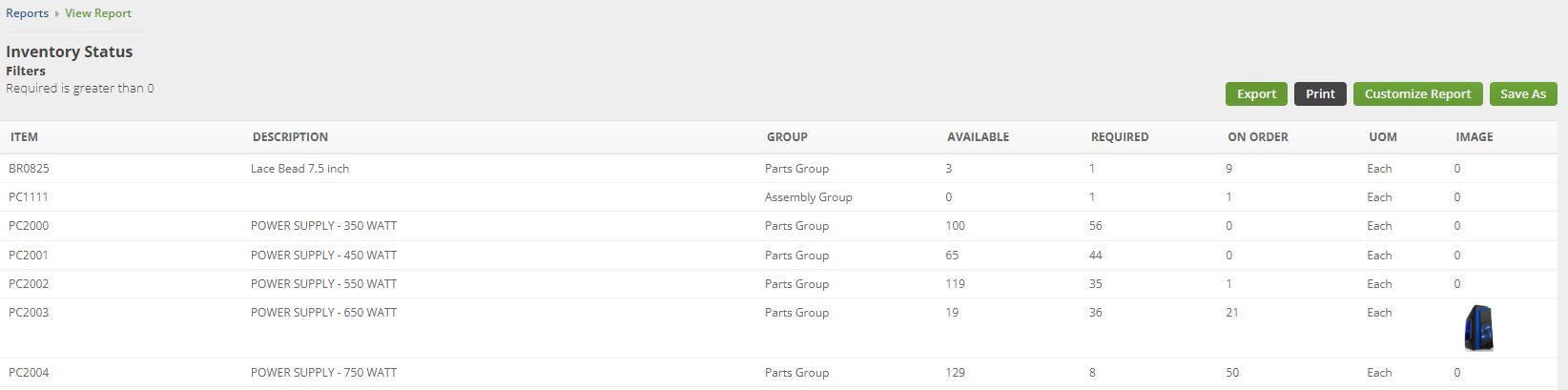Image resolution: width=1568 pixels, height=390 pixels.
Task: Select item BR0825 in the table
Action: (x=29, y=169)
